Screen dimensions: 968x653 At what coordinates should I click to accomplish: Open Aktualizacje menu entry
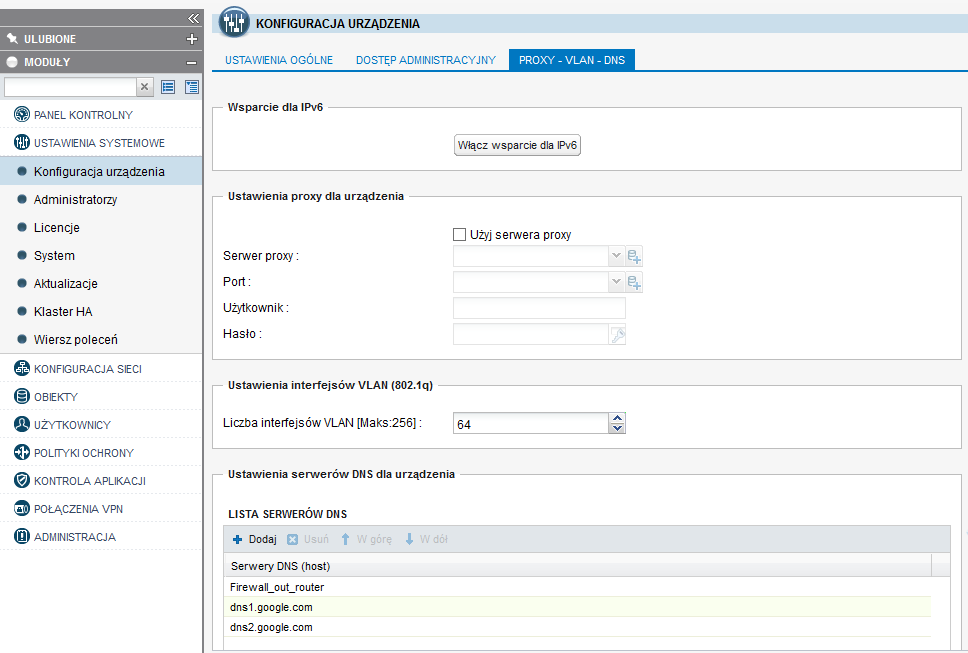pos(65,284)
